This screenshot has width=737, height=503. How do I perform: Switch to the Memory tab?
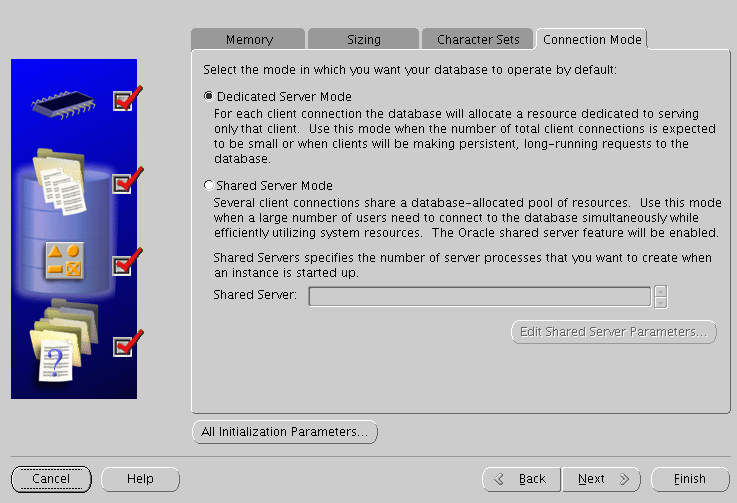point(248,39)
